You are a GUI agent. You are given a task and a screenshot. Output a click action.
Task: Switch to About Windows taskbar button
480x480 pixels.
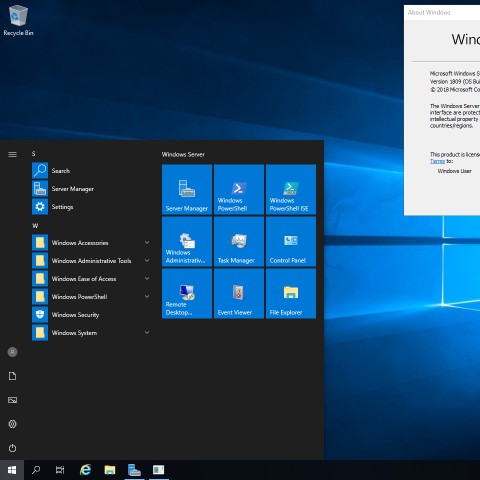(158, 470)
